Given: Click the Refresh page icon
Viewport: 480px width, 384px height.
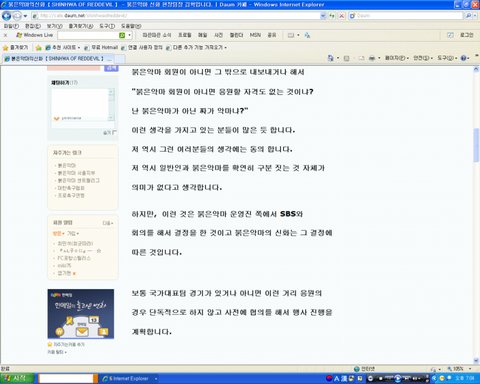Looking at the screenshot, I should [332, 16].
